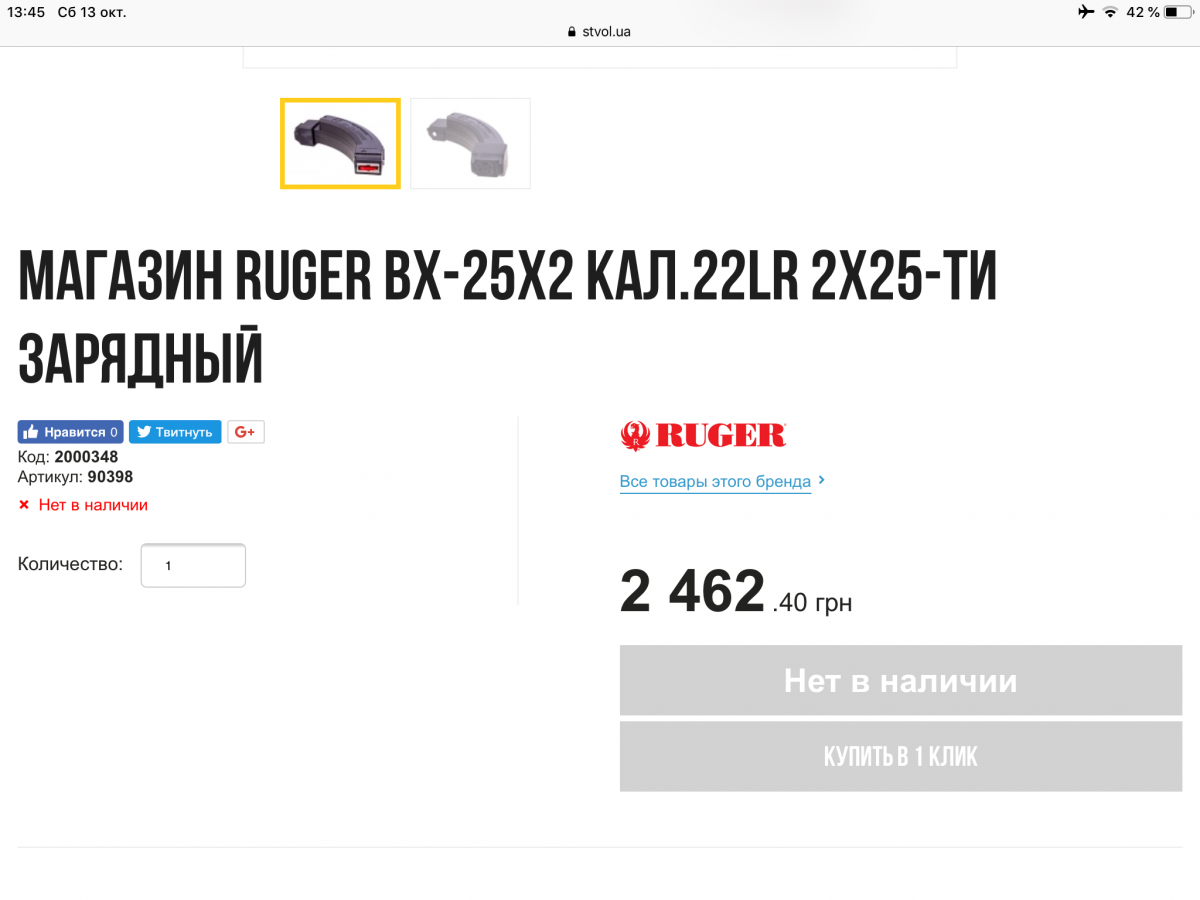Select the second gray magazine thumbnail

pyautogui.click(x=470, y=143)
